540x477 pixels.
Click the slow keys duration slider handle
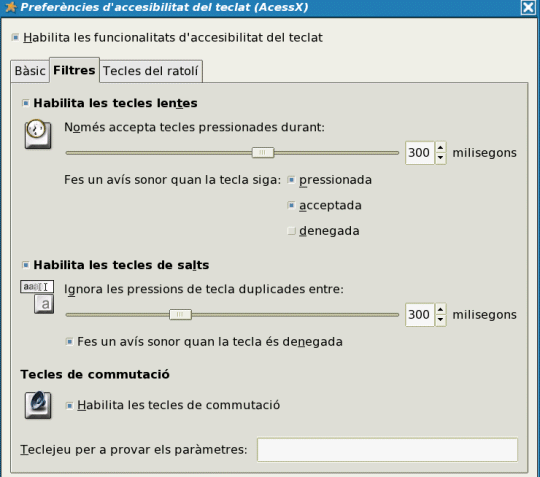coord(263,153)
